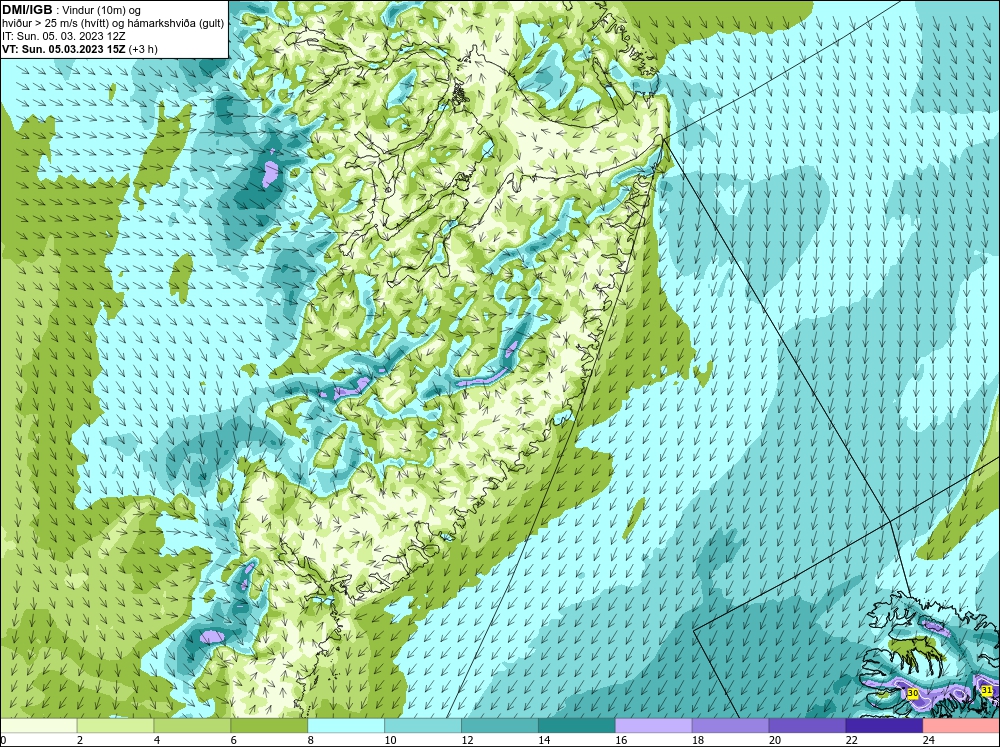Click the yellow gust label "31"
This screenshot has height=747, width=1000.
[987, 690]
